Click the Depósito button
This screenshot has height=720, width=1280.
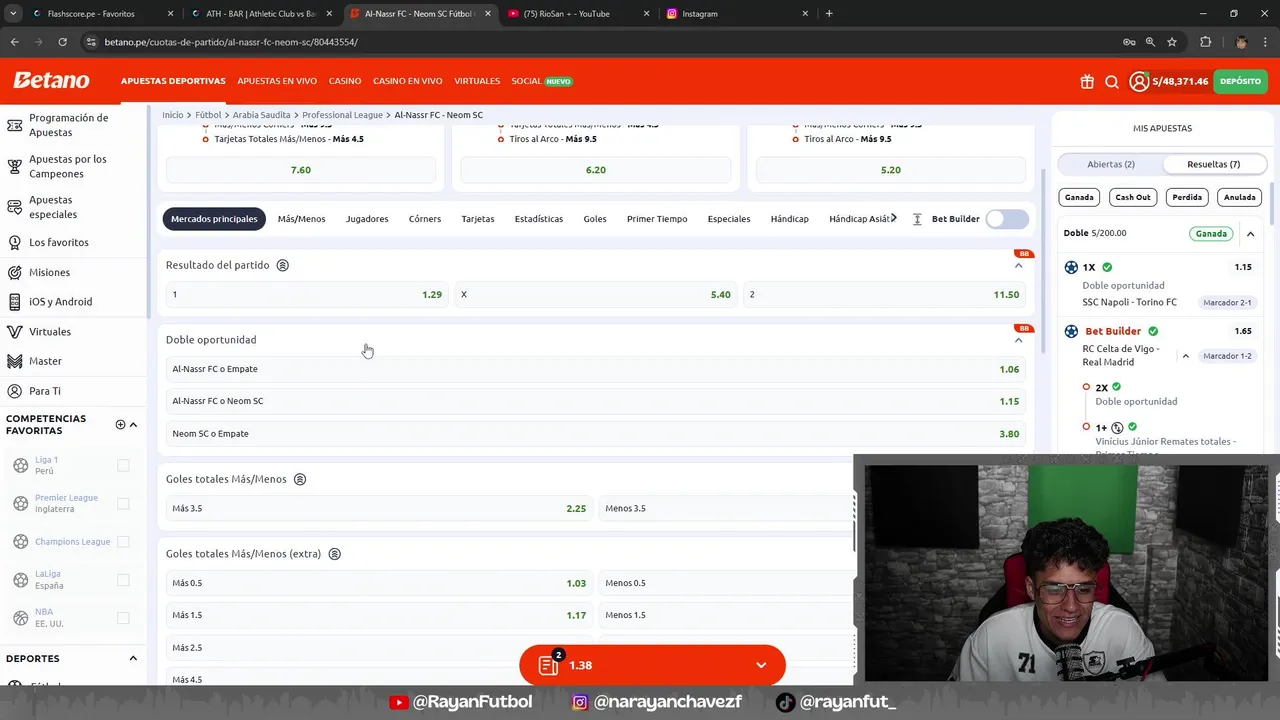1240,81
